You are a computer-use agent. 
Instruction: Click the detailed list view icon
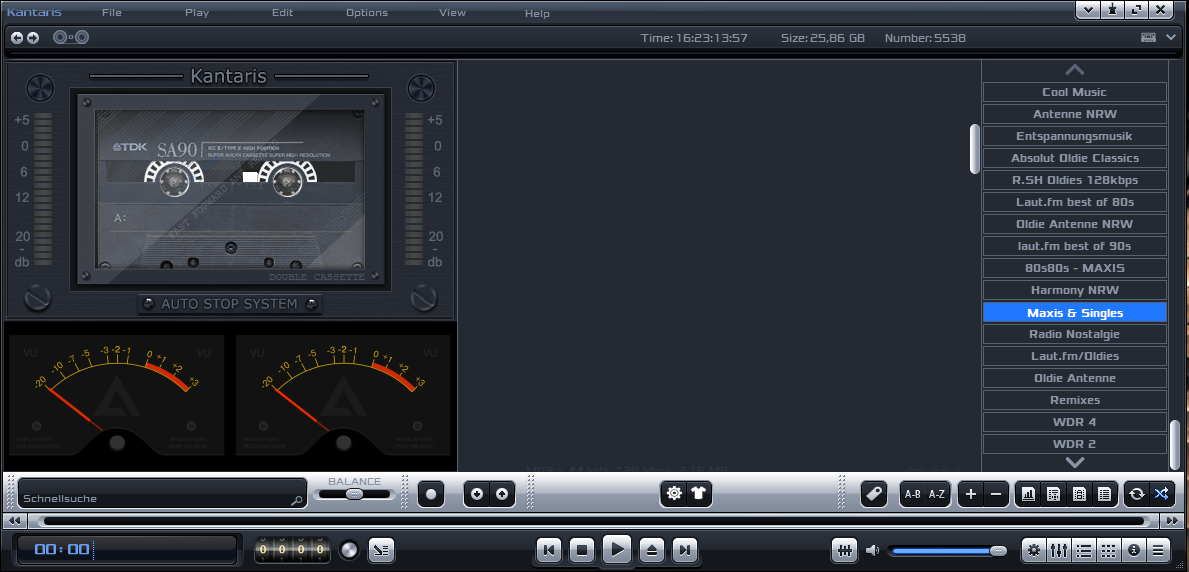(x=1053, y=494)
